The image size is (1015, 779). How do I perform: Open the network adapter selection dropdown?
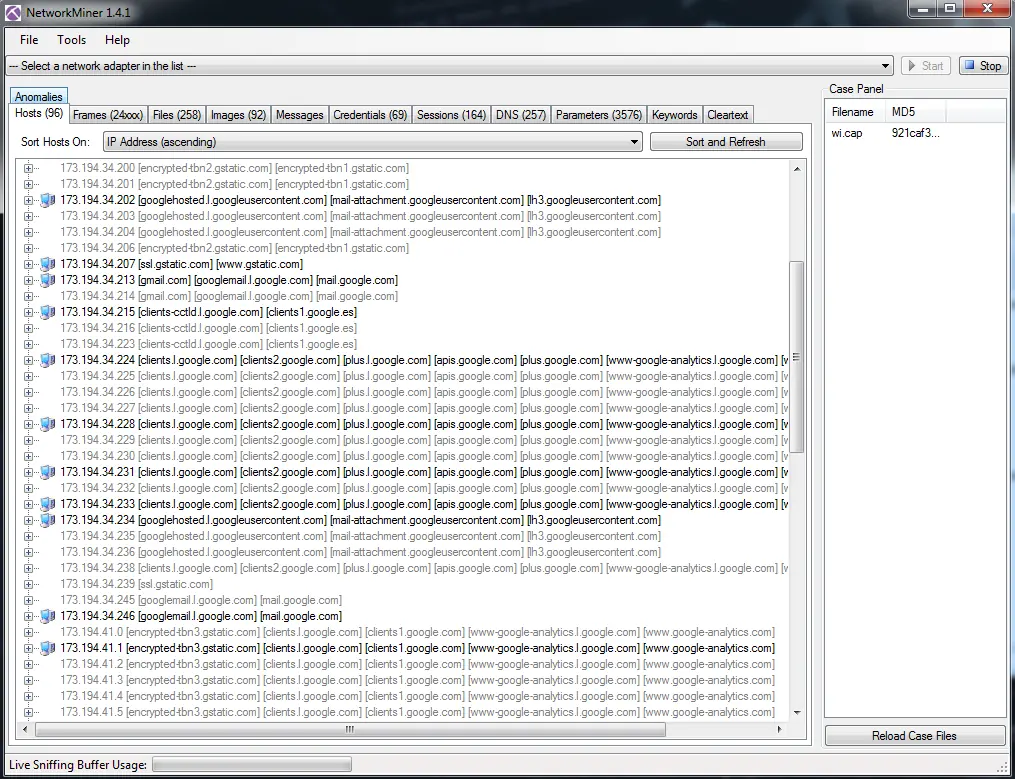tap(885, 66)
